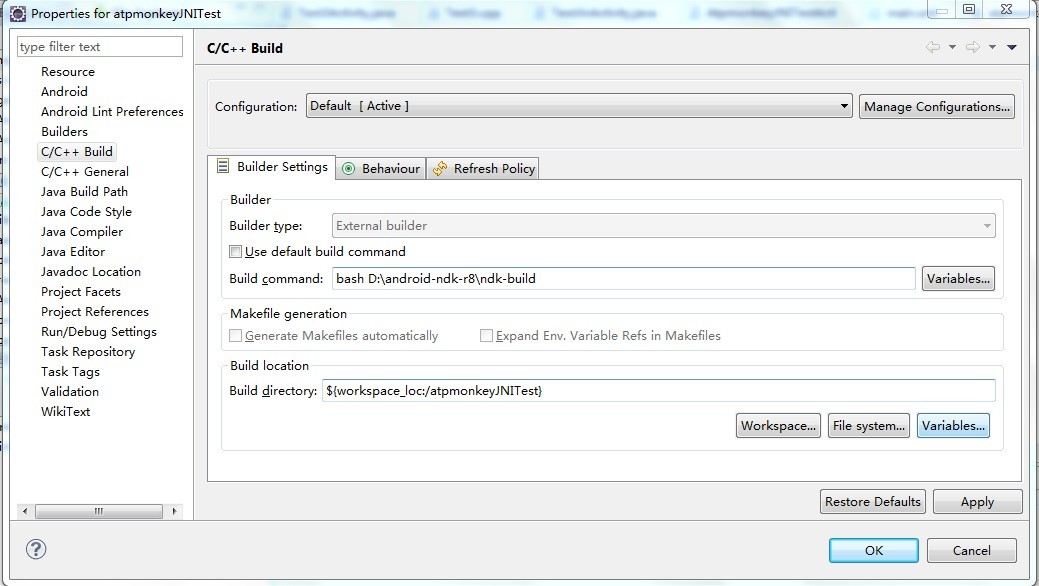Image resolution: width=1039 pixels, height=586 pixels.
Task: Open the view menu triangle icon
Action: click(1012, 47)
